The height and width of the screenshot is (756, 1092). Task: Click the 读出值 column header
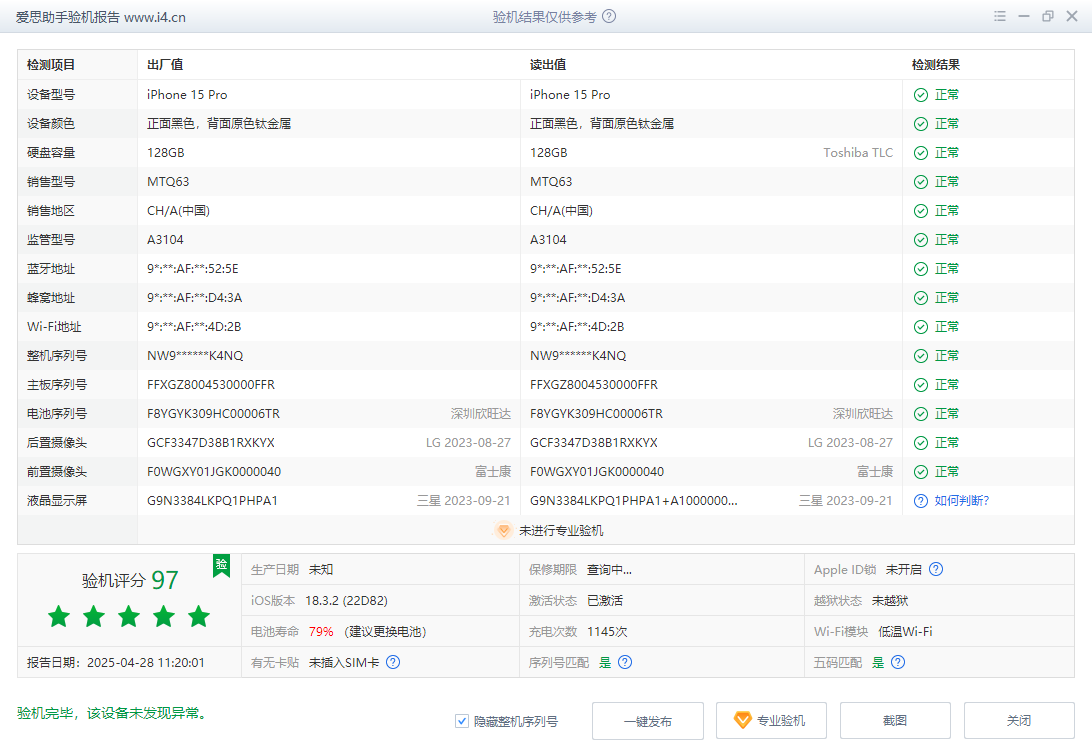(548, 65)
